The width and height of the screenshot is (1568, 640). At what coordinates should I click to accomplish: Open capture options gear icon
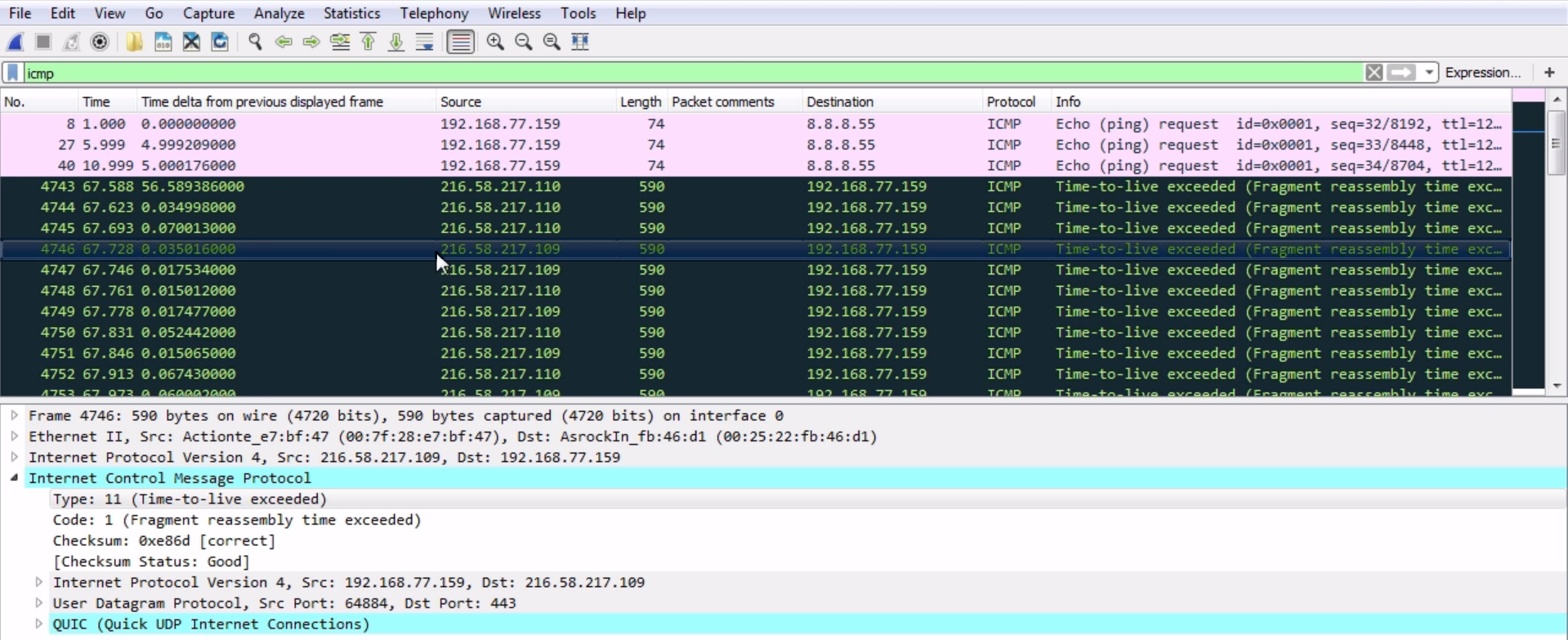tap(100, 42)
